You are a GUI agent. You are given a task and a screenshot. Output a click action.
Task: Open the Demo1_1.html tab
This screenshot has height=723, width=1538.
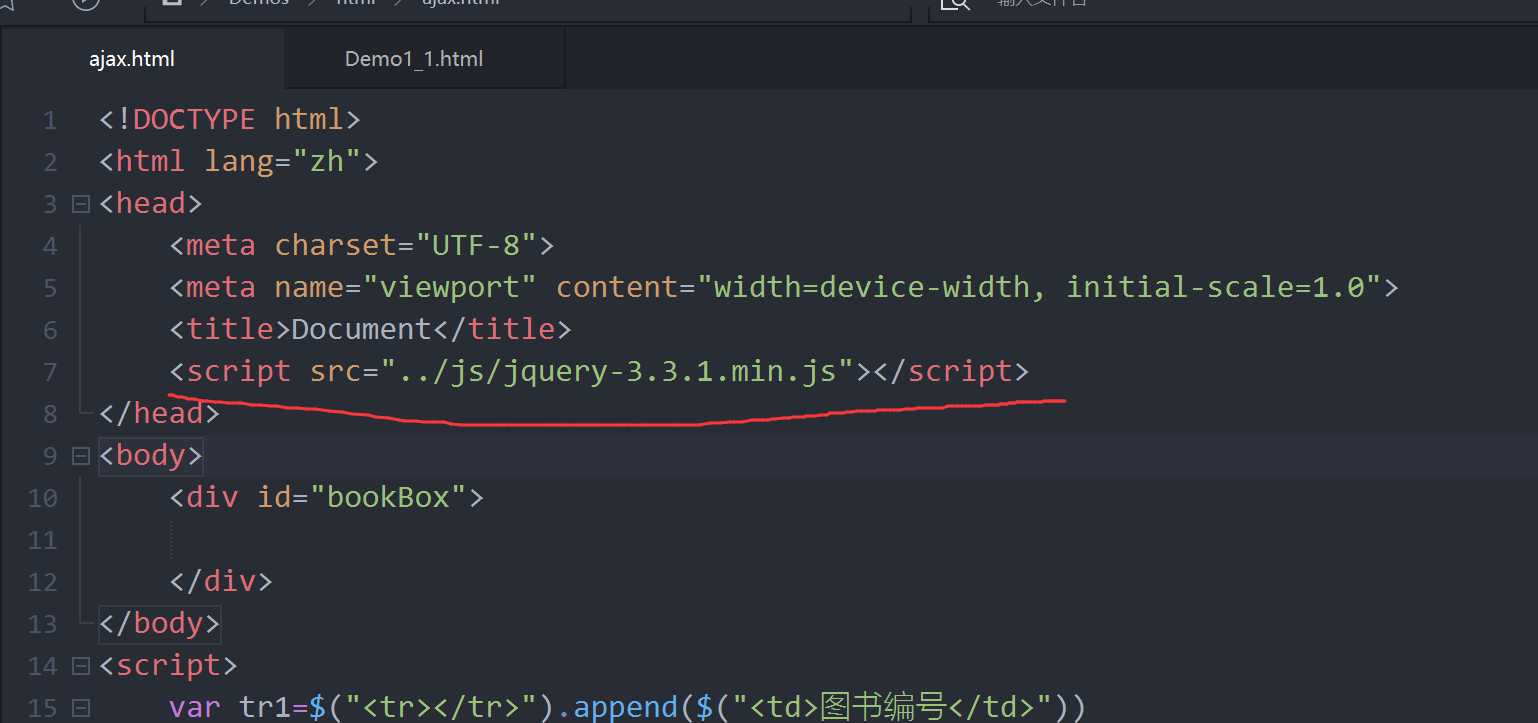(x=414, y=59)
